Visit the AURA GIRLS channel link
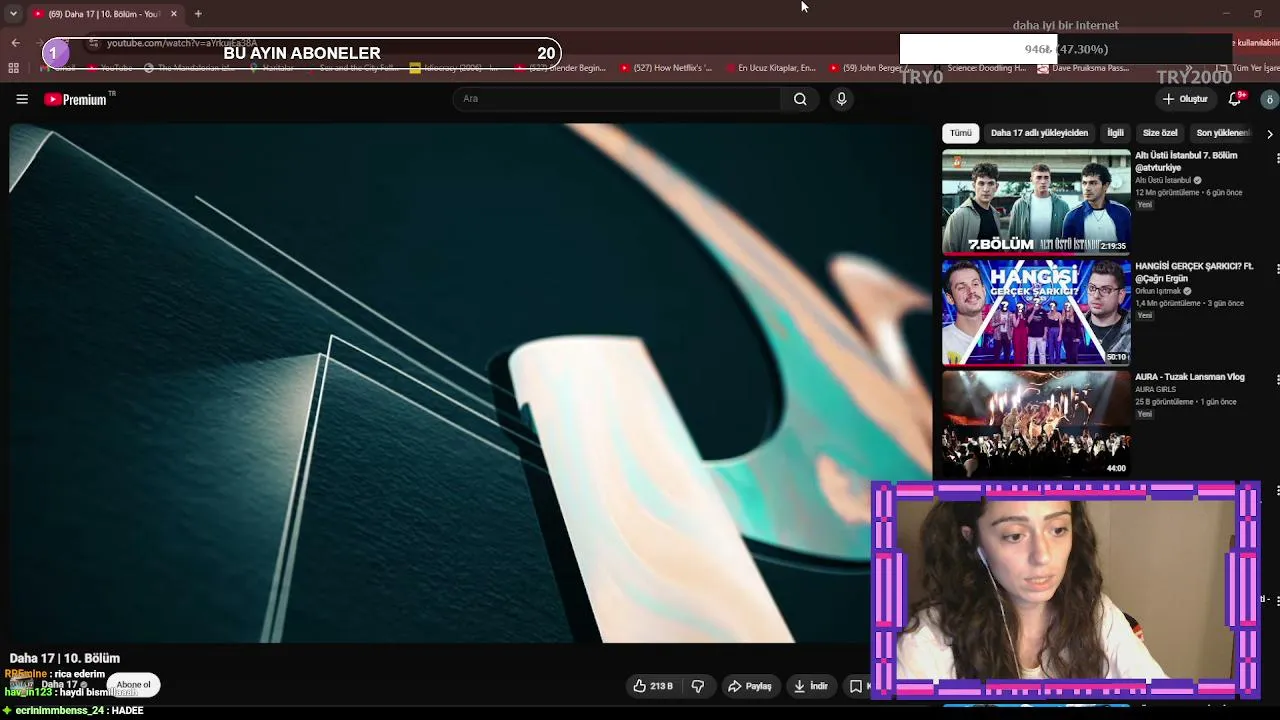The width and height of the screenshot is (1280, 720). pos(1155,389)
